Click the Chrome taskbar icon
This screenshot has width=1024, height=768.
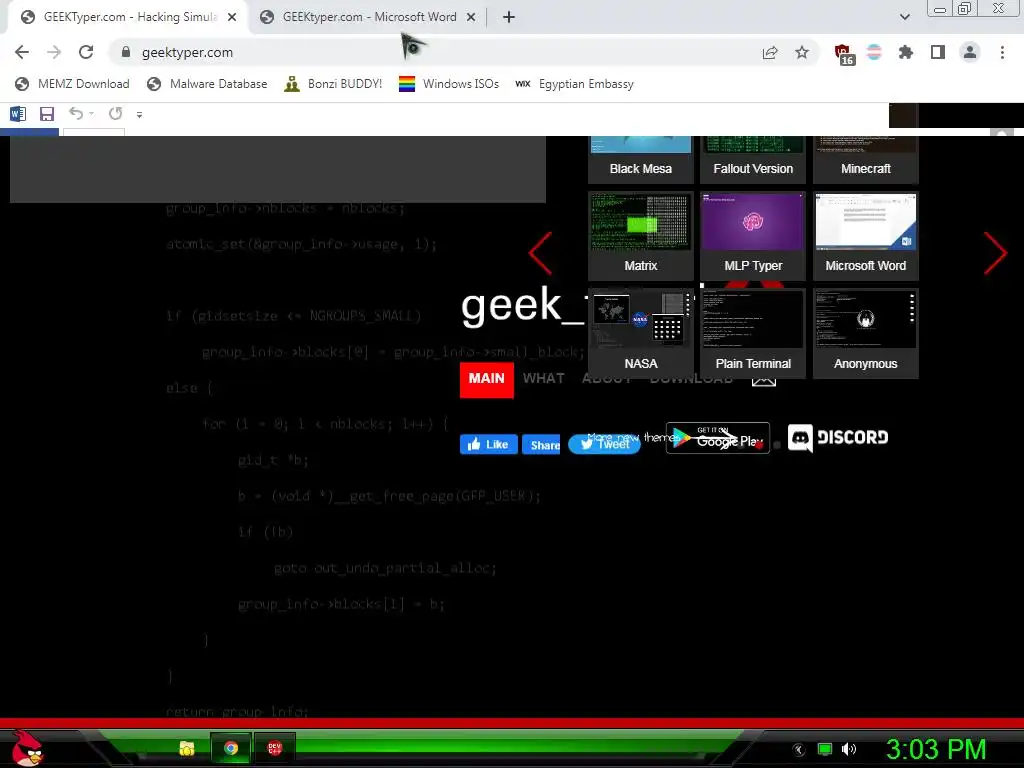(x=231, y=748)
